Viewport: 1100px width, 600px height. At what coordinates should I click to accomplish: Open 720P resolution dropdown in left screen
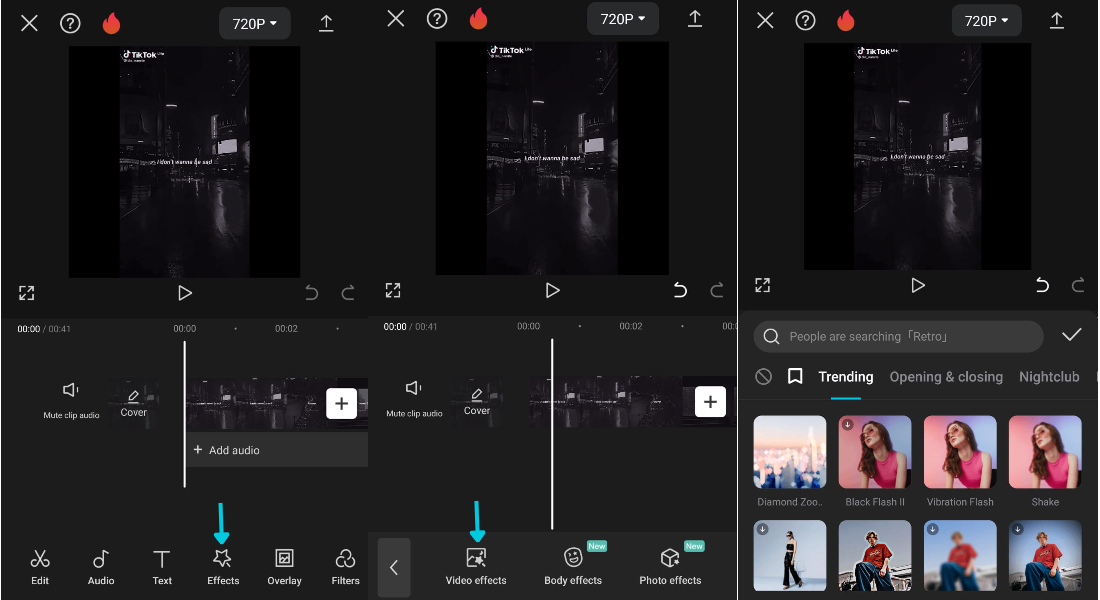[x=255, y=24]
